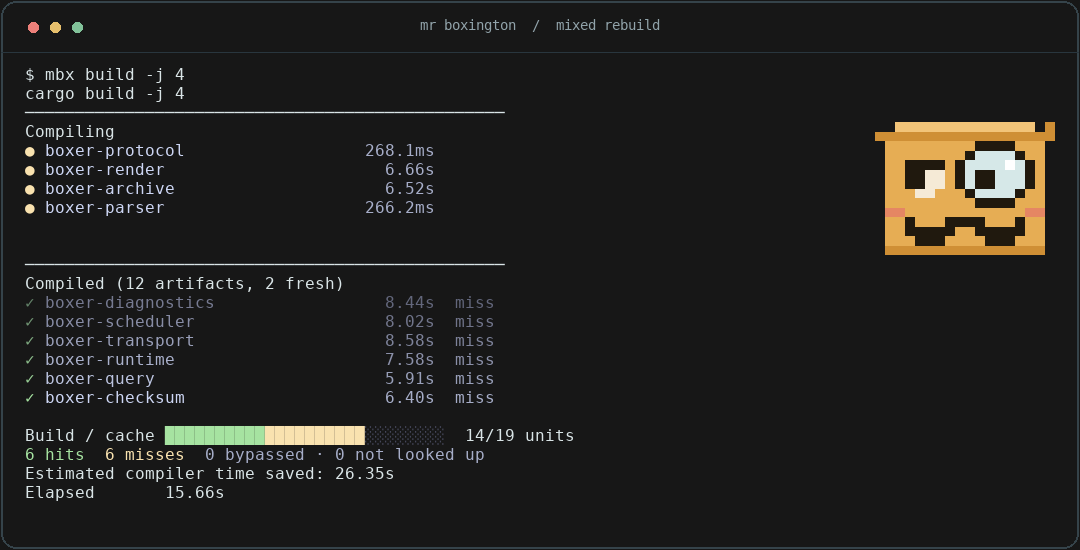Click the yellow '6 misses' count
The image size is (1080, 550).
tap(145, 455)
